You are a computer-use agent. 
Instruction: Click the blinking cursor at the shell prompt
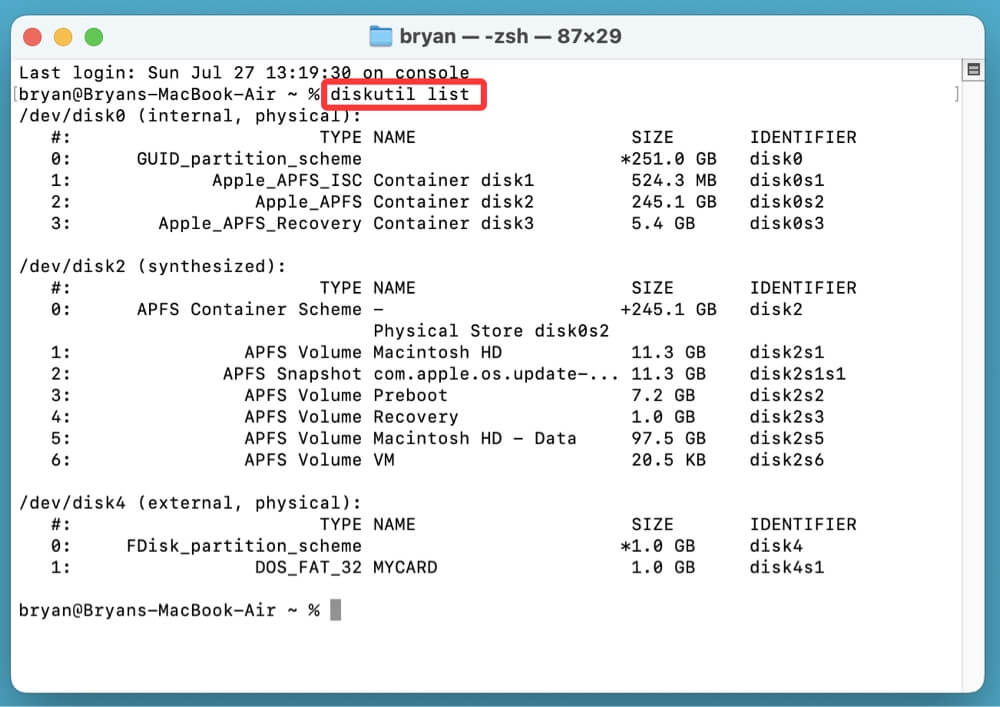tap(336, 608)
